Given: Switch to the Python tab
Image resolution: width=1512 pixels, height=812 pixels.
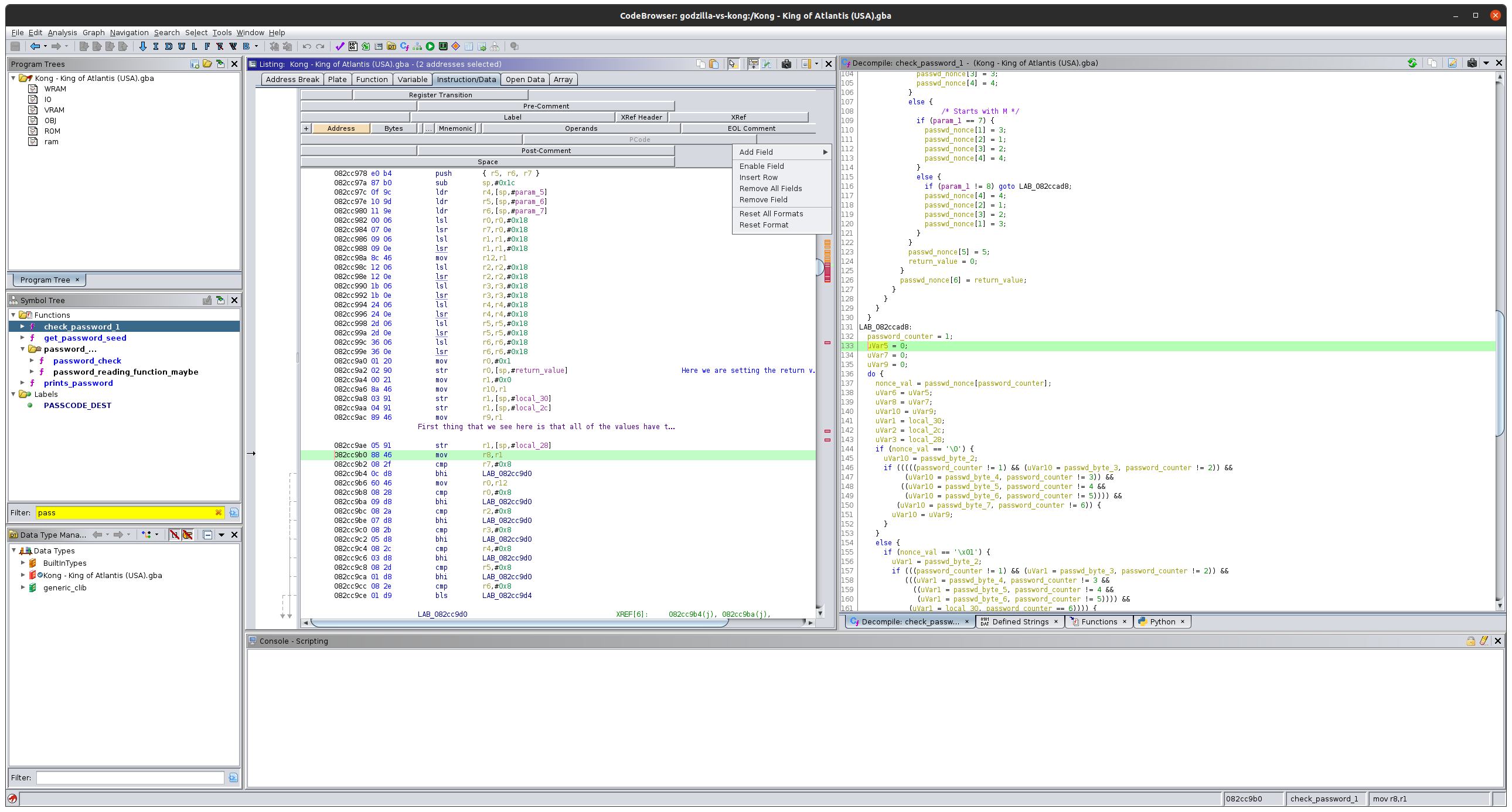Looking at the screenshot, I should click(1162, 622).
